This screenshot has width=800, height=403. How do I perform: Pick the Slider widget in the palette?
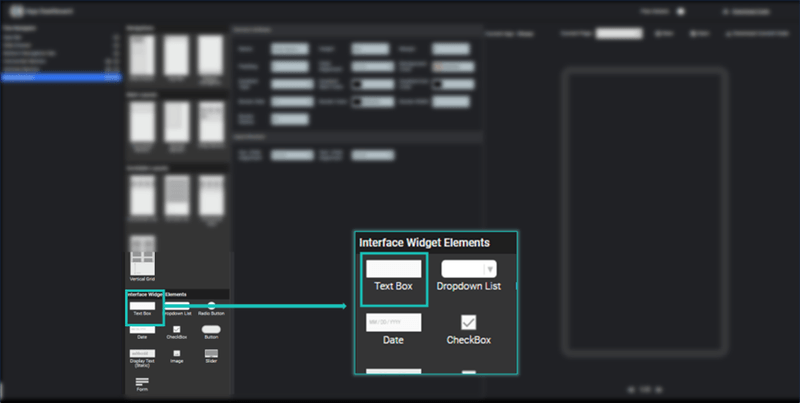(x=211, y=354)
